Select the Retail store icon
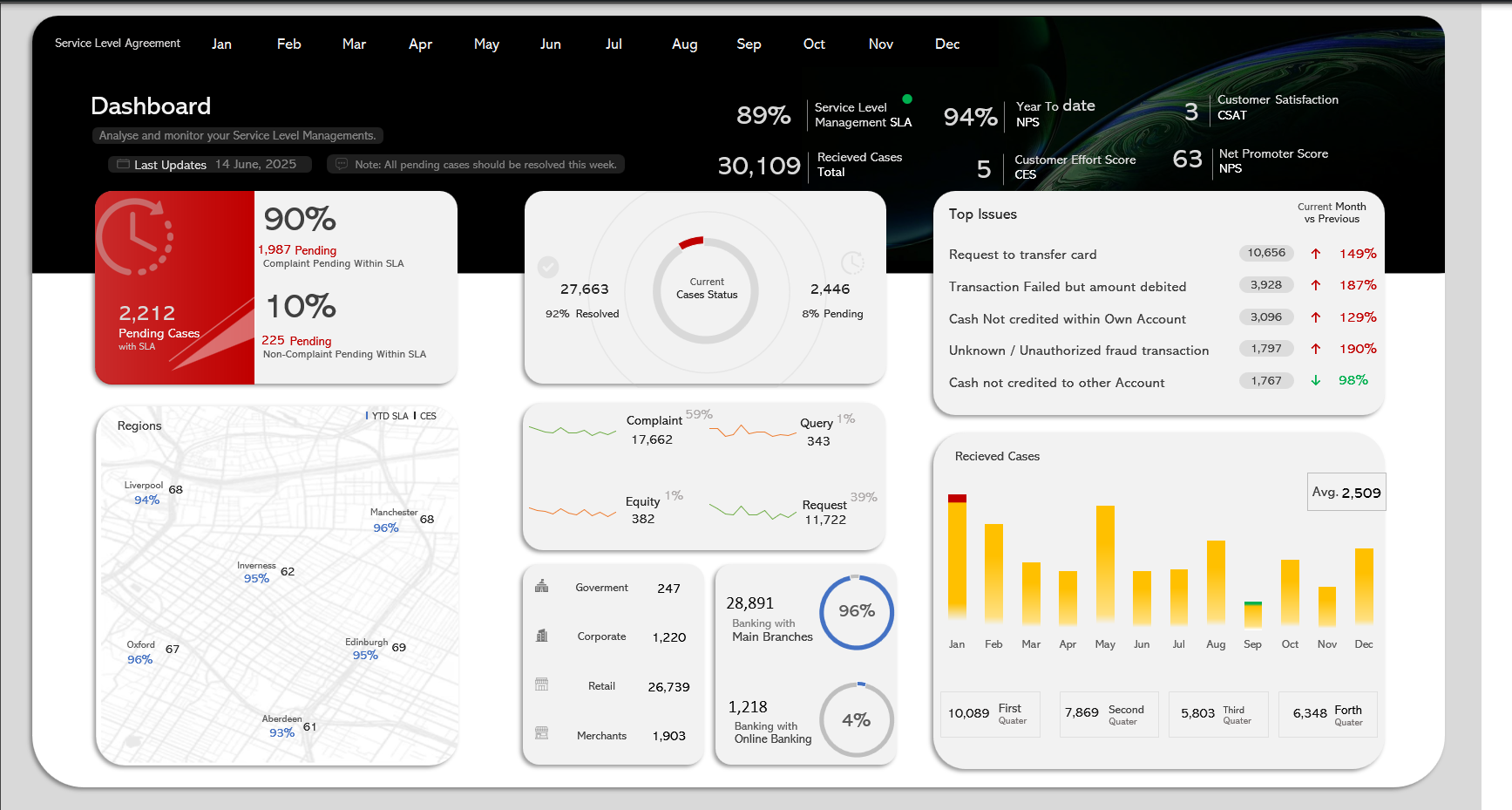This screenshot has width=1512, height=810. (541, 684)
